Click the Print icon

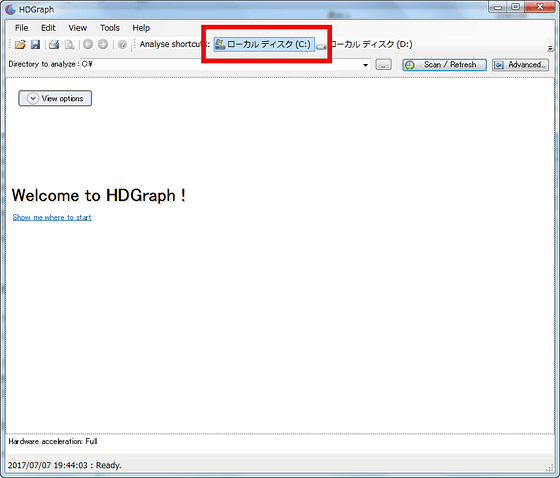coord(54,45)
